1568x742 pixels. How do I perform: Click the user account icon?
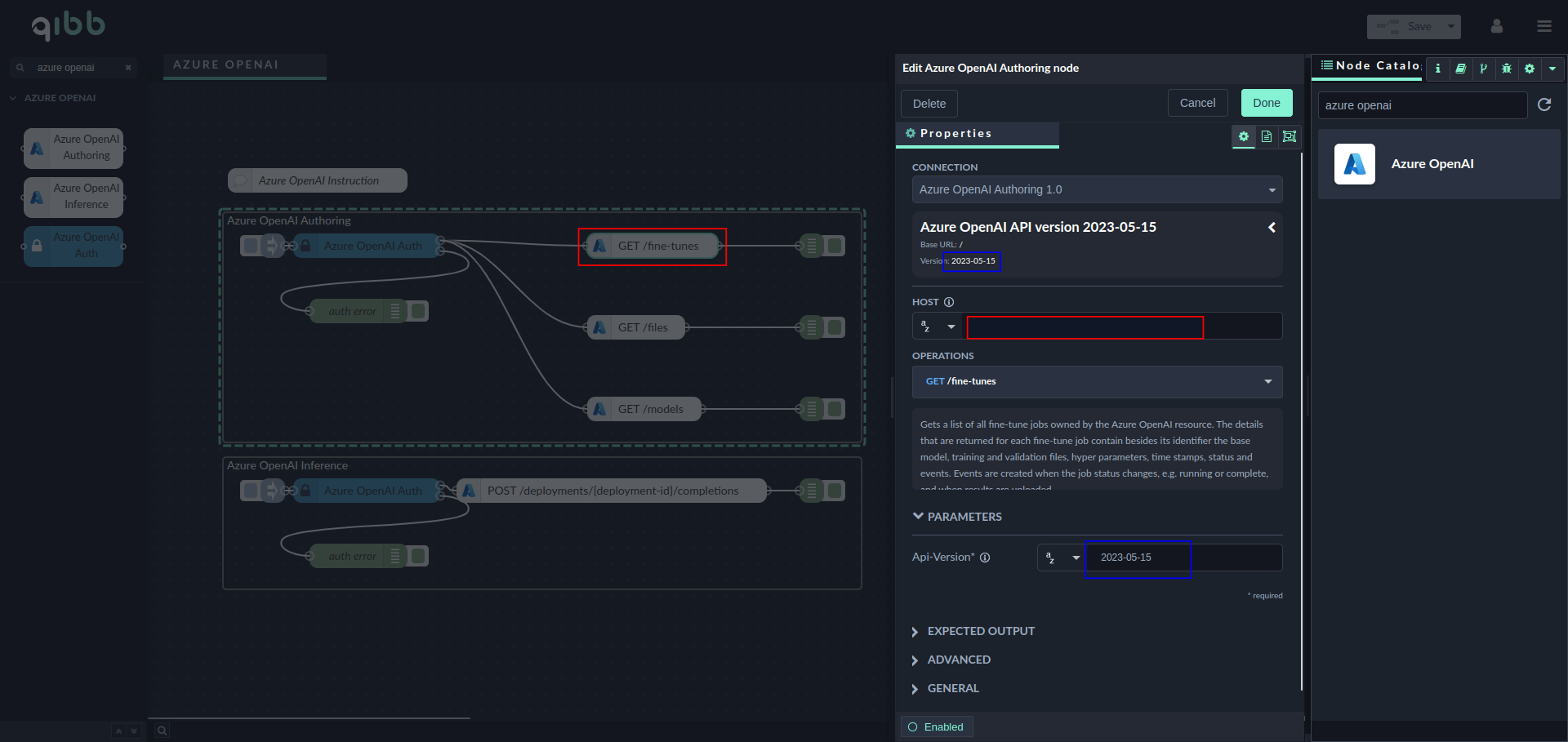1496,26
